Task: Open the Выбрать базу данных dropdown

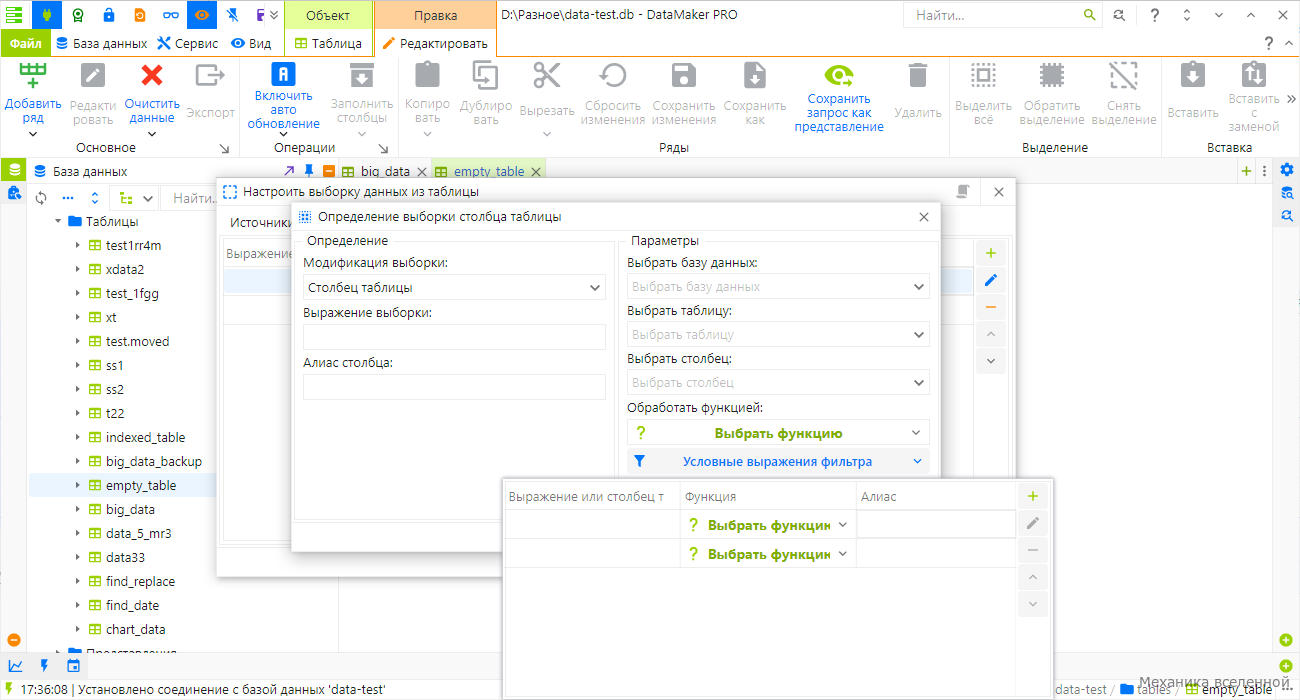Action: click(778, 286)
